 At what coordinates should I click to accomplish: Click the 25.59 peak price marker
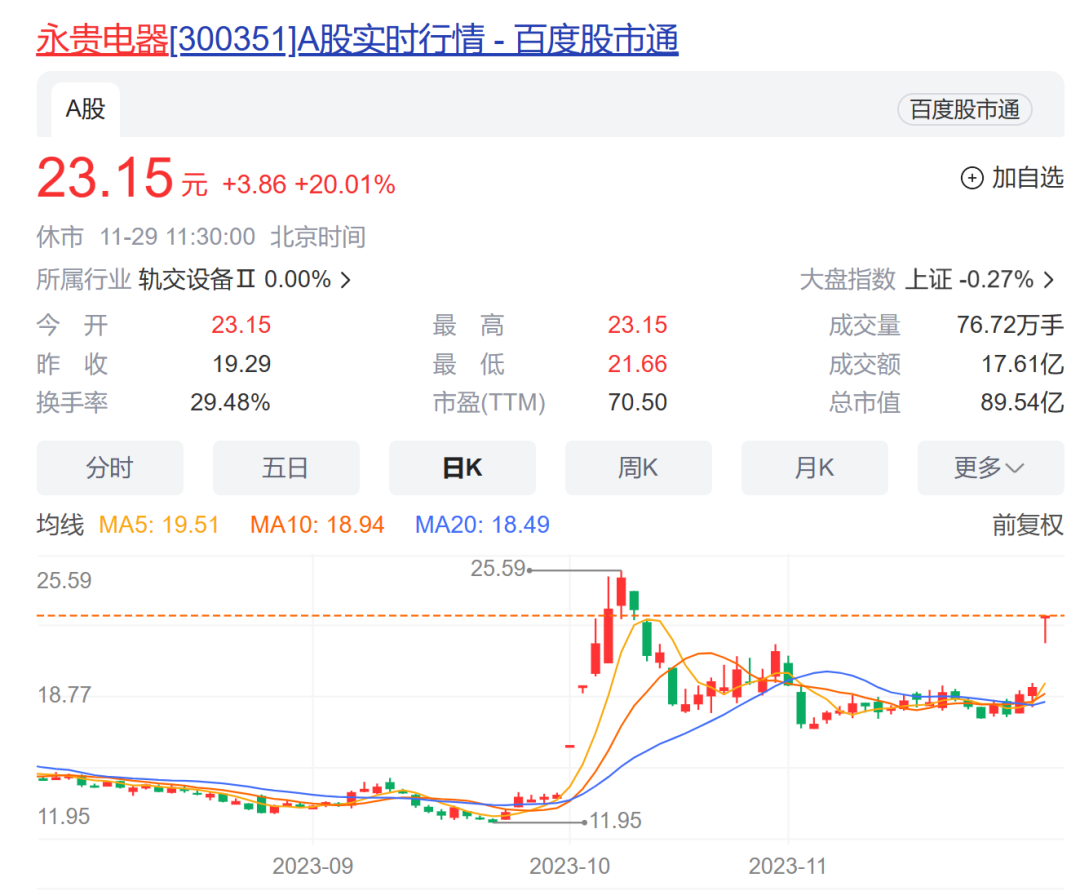[x=498, y=569]
